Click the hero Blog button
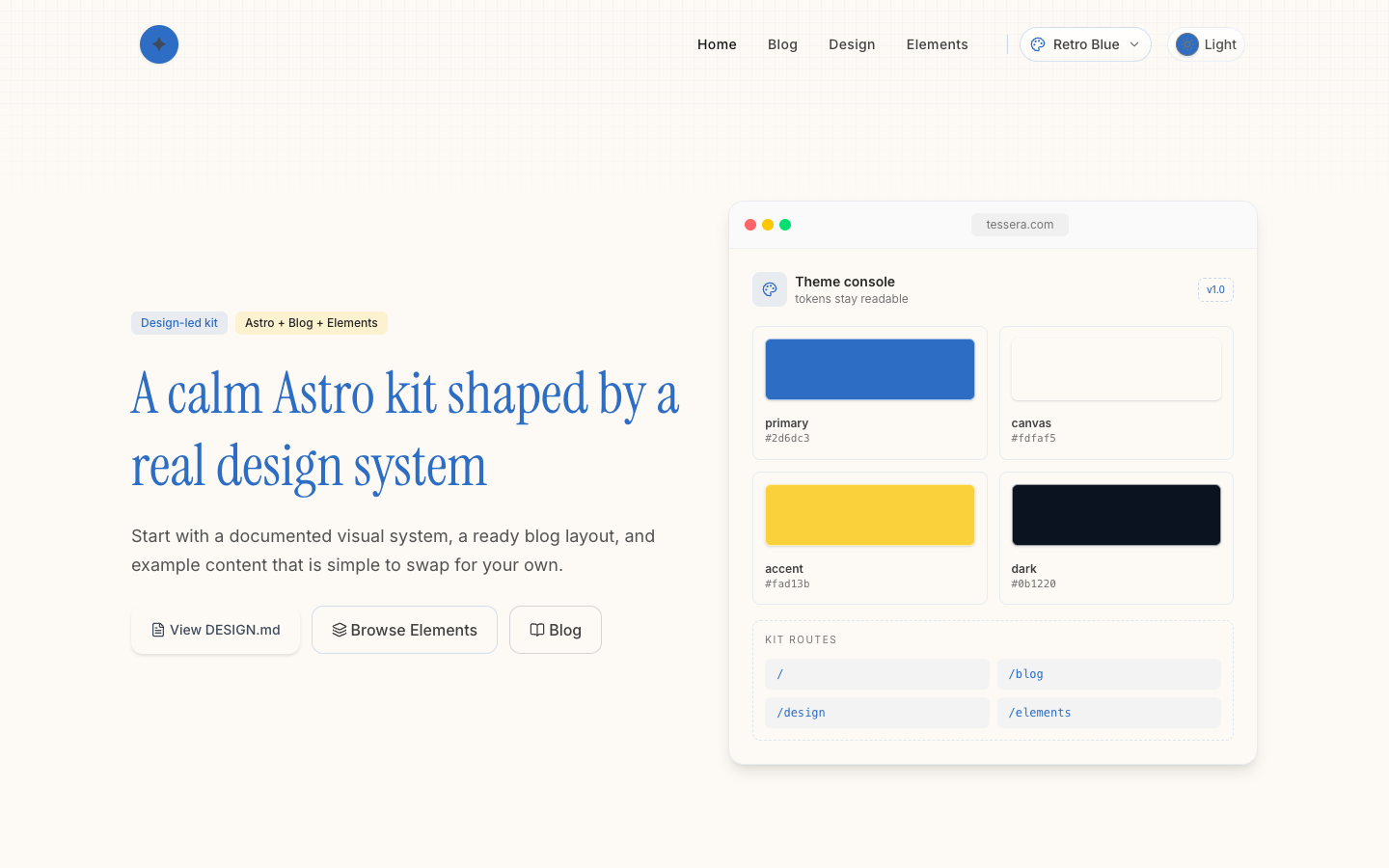 [x=556, y=630]
